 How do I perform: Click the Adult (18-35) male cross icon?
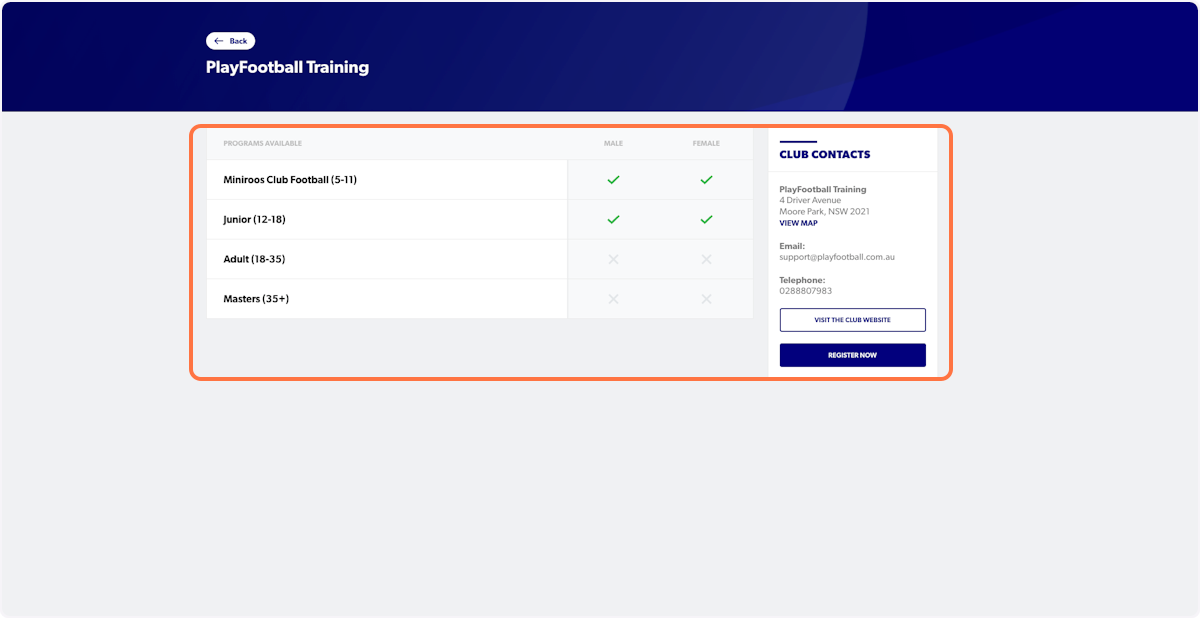click(x=613, y=259)
